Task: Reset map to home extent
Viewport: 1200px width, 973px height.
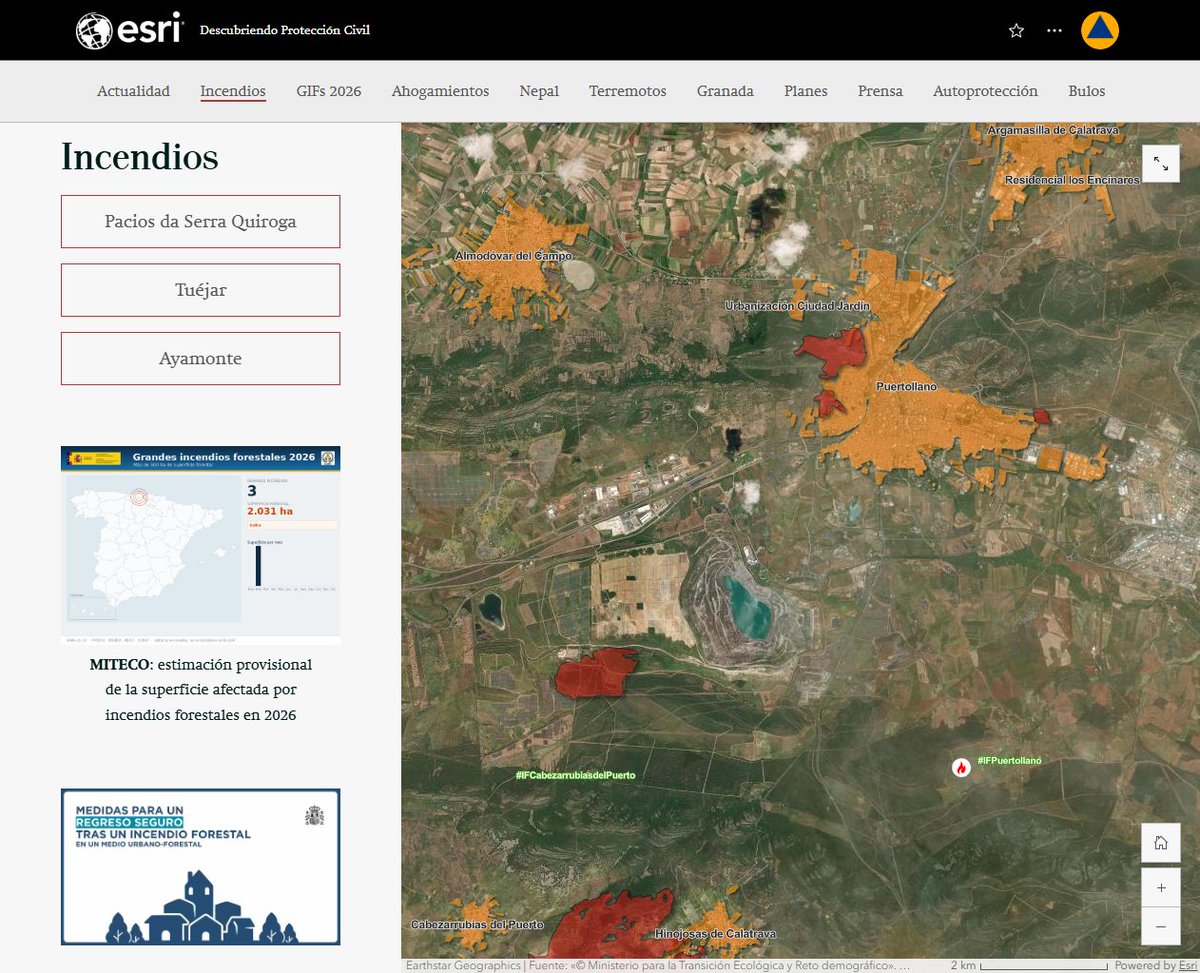Action: pyautogui.click(x=1160, y=842)
